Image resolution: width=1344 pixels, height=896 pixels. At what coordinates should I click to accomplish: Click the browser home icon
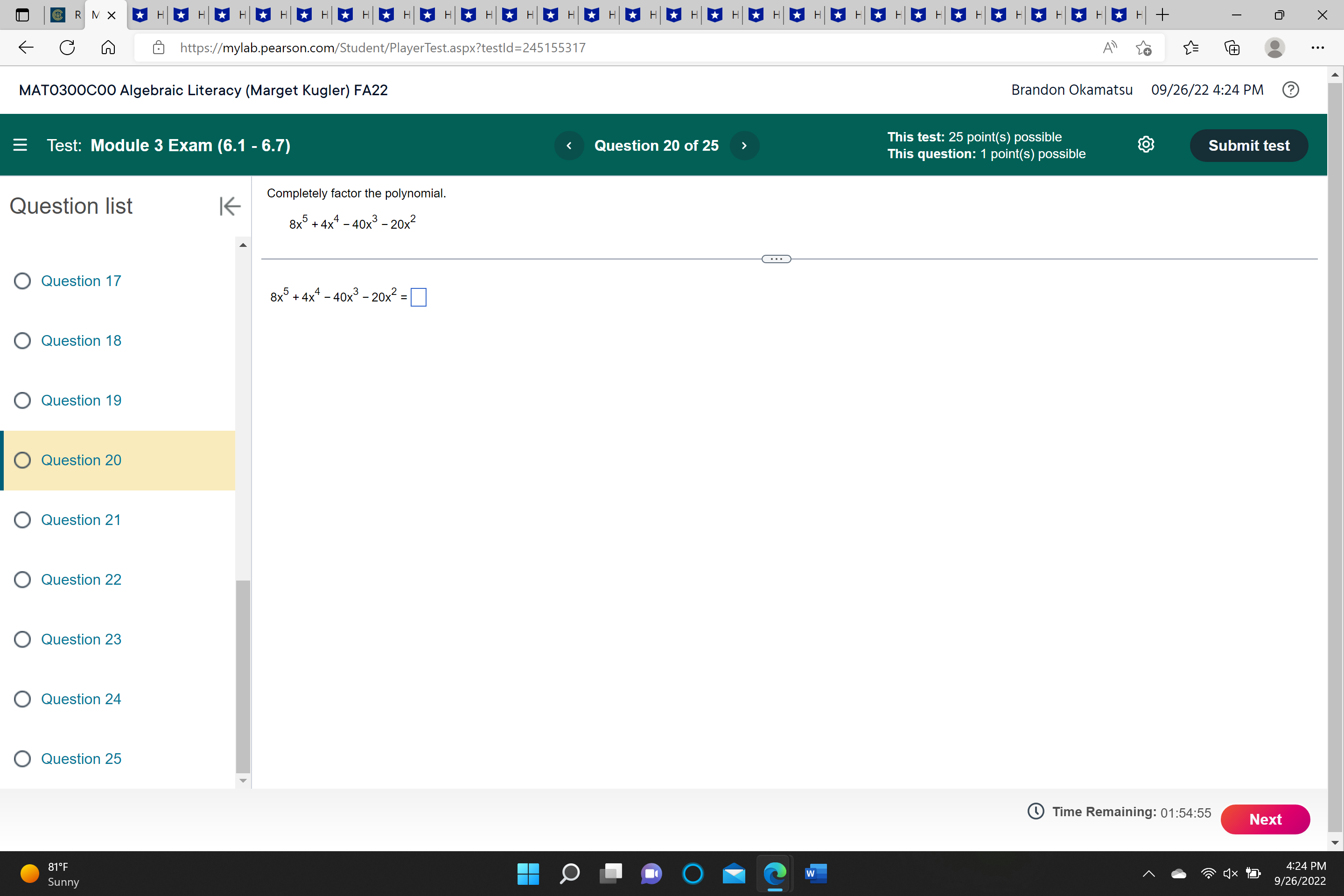click(108, 48)
